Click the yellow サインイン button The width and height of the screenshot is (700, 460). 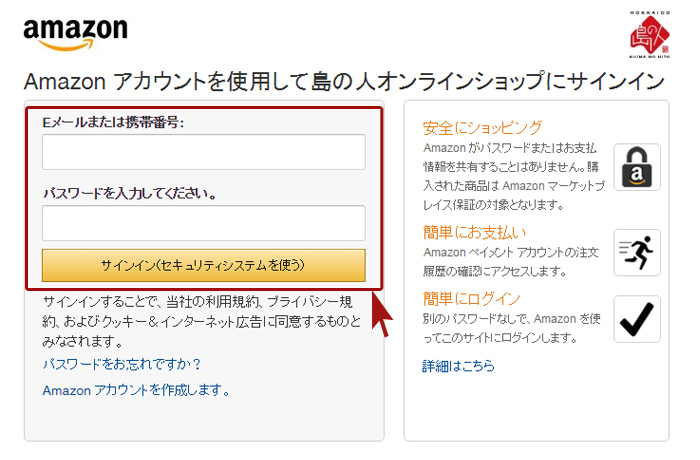204,265
